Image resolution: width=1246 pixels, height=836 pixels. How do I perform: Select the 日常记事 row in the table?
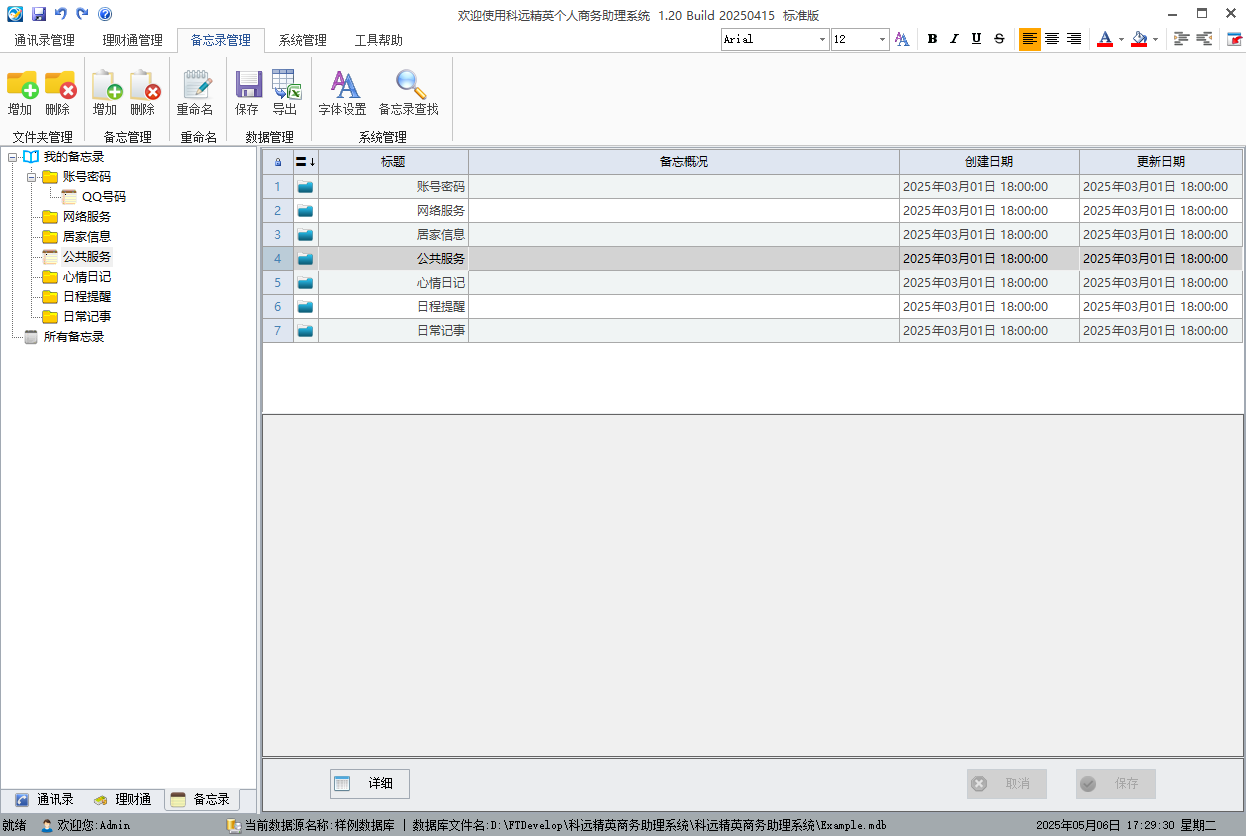(x=441, y=331)
